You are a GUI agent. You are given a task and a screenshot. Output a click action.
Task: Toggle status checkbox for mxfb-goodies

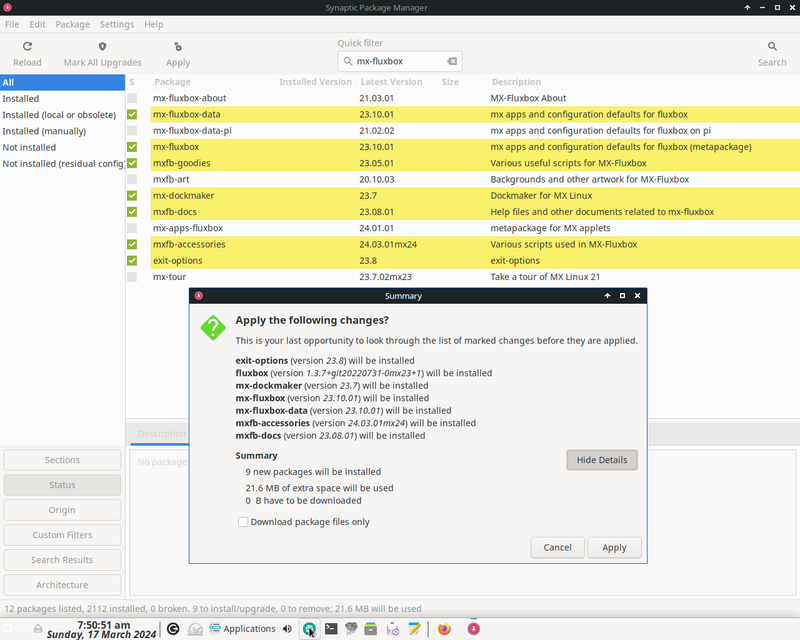[x=132, y=163]
